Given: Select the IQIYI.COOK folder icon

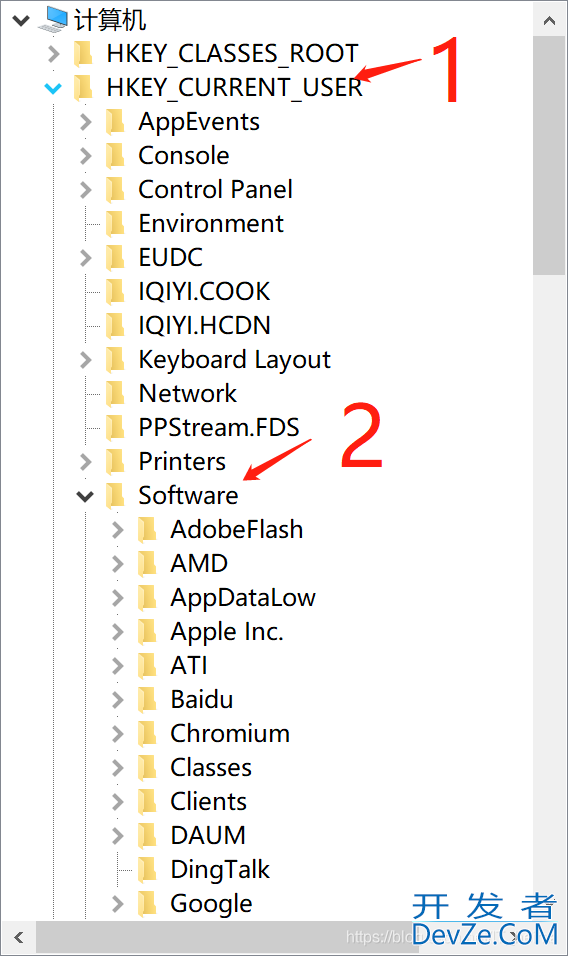Looking at the screenshot, I should [115, 291].
